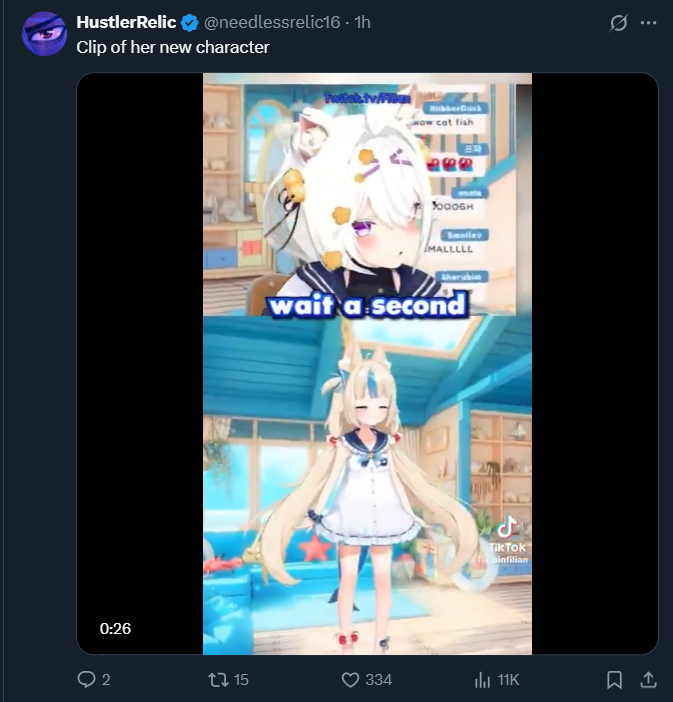Share the post with upload arrow icon
The width and height of the screenshot is (673, 702).
(648, 679)
